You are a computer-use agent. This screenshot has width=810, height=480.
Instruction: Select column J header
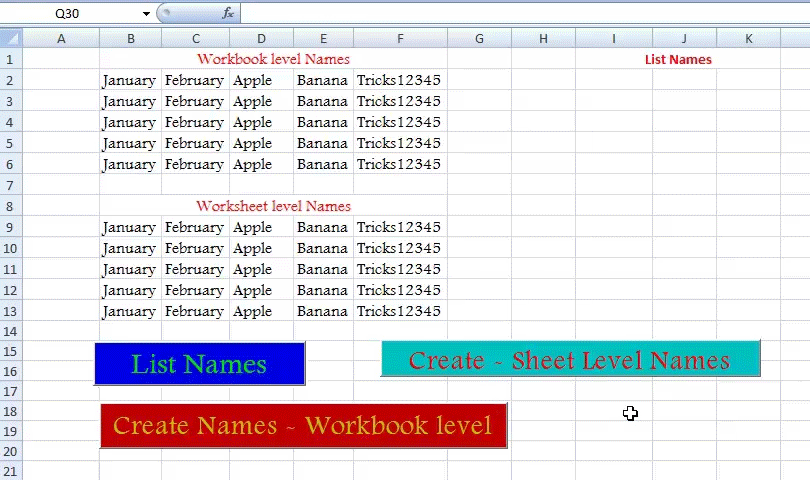pos(684,38)
